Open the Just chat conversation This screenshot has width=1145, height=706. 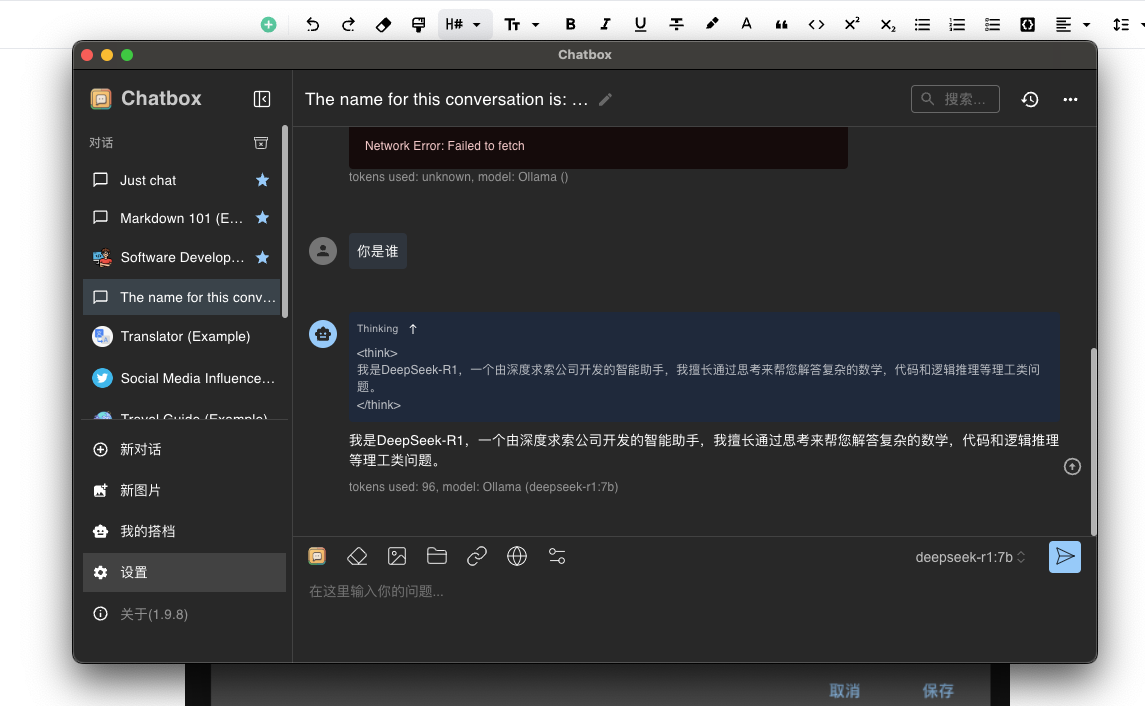181,180
